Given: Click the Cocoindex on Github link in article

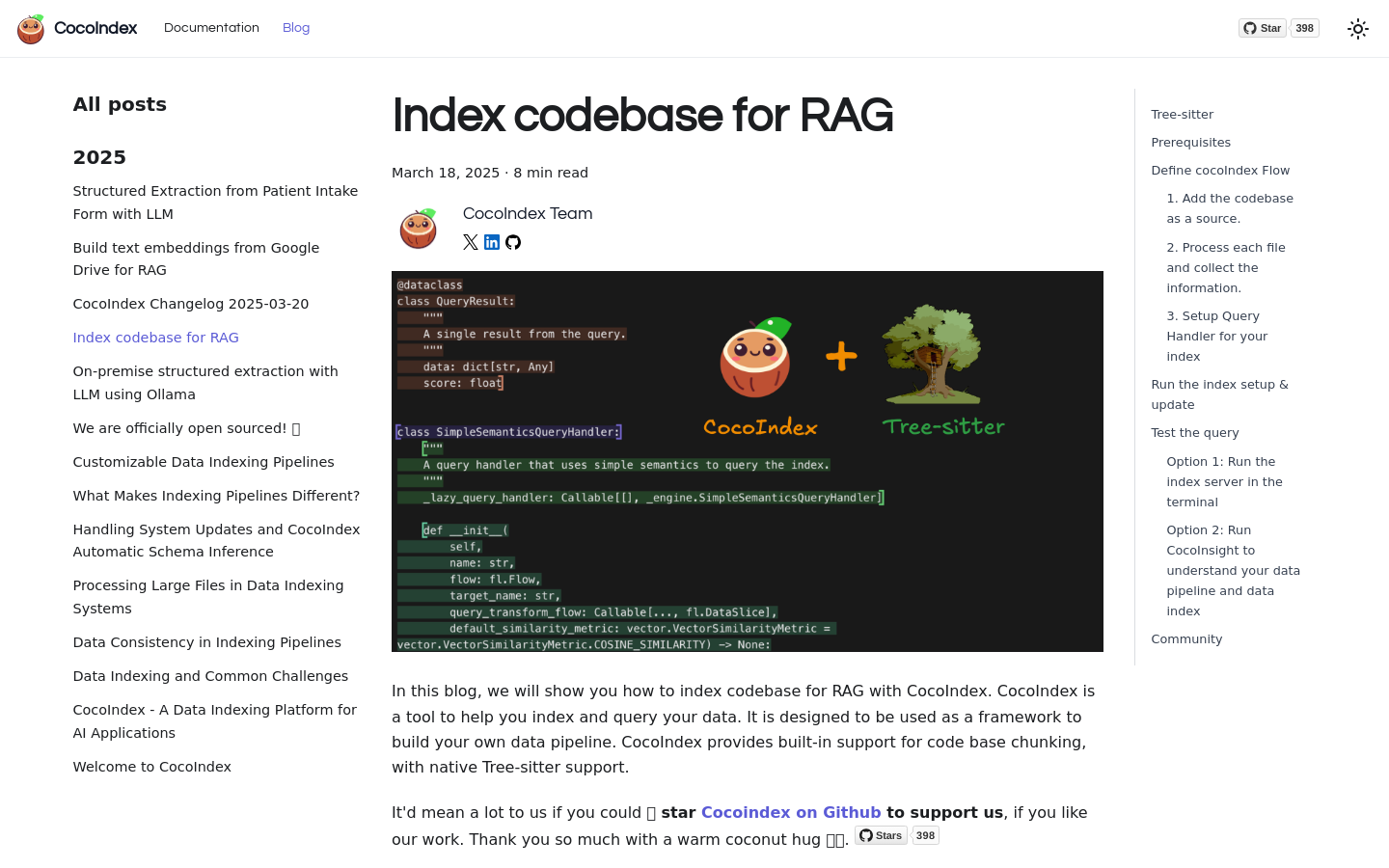Looking at the screenshot, I should (x=791, y=813).
